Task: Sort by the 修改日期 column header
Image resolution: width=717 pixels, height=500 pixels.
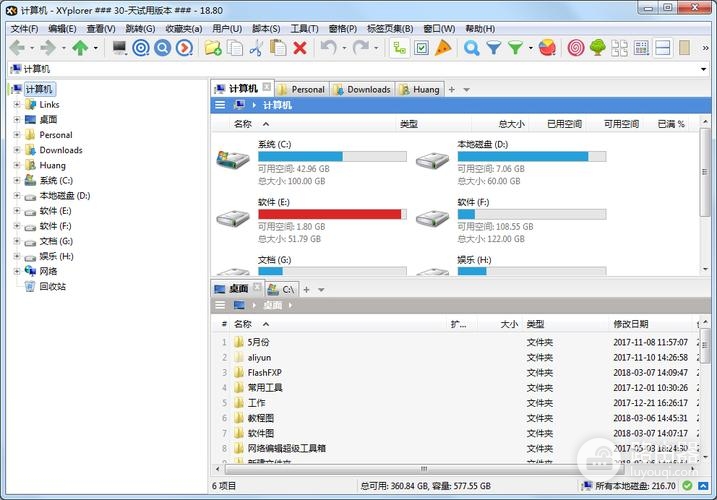Action: (630, 324)
